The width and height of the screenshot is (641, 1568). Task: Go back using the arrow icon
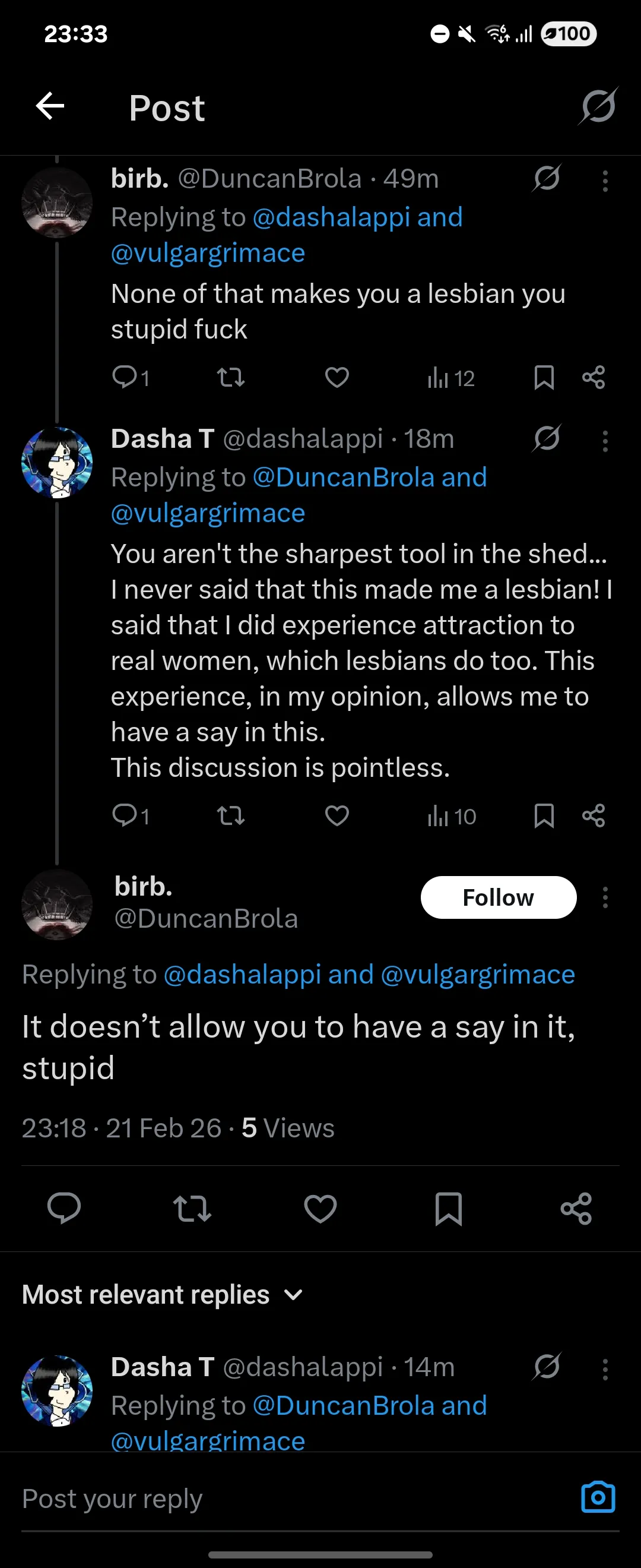coord(50,106)
